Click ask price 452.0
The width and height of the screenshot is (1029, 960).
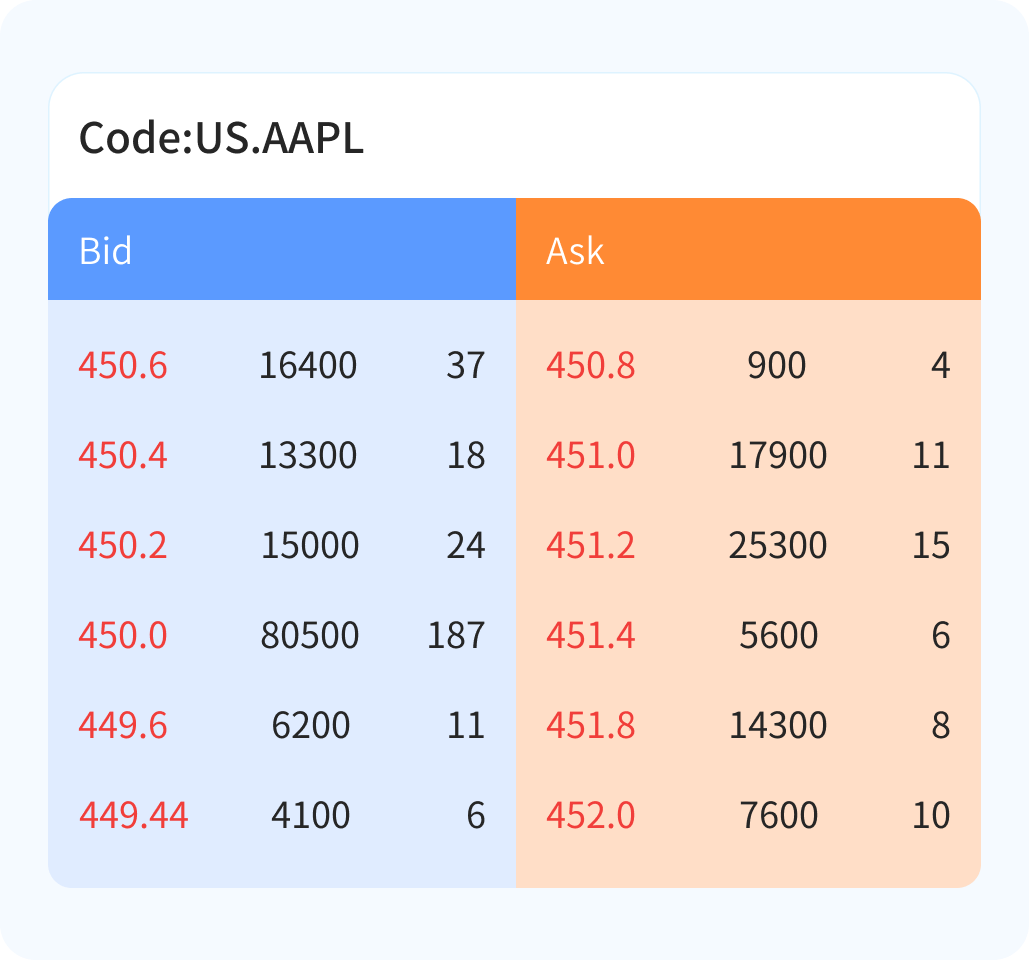pyautogui.click(x=590, y=816)
